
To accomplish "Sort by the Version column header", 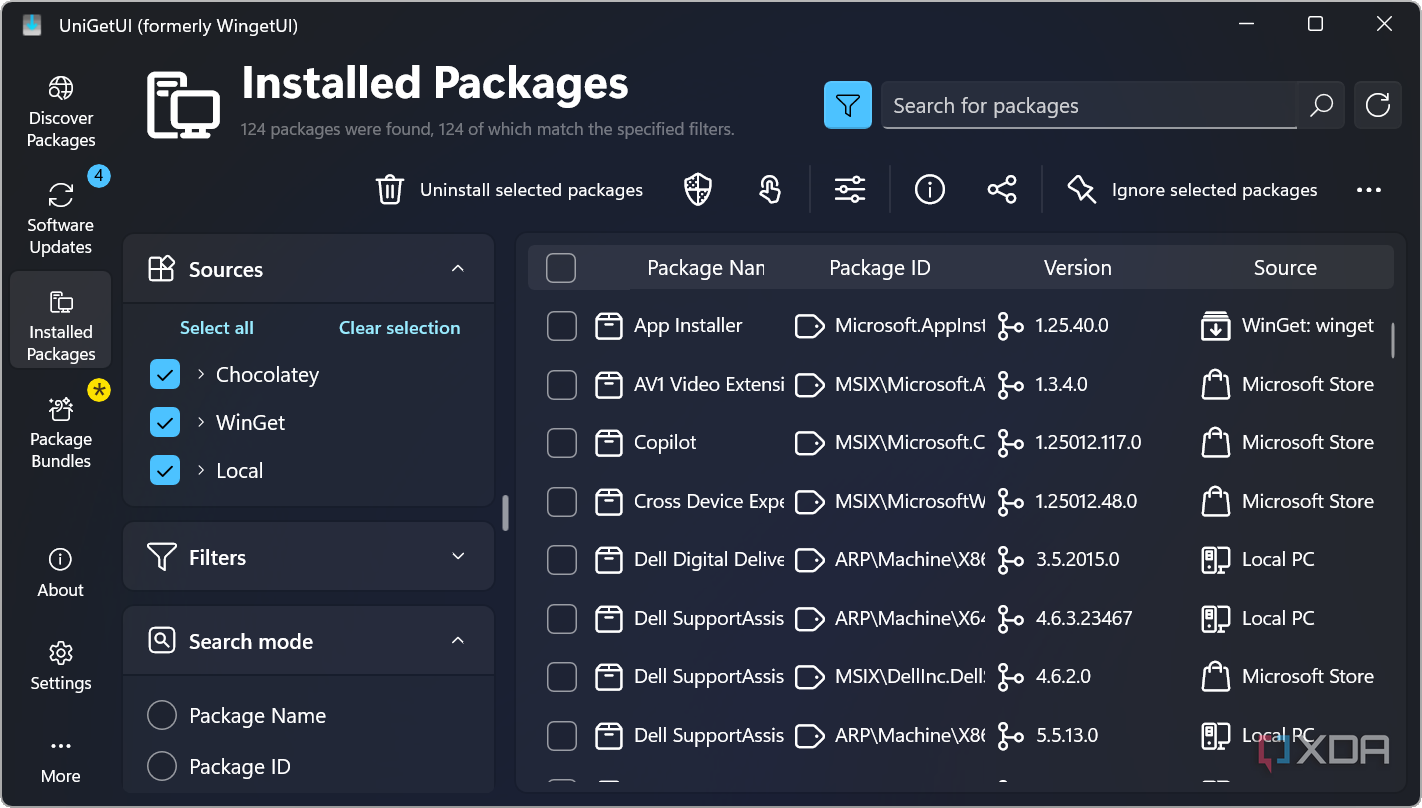I will (1078, 268).
